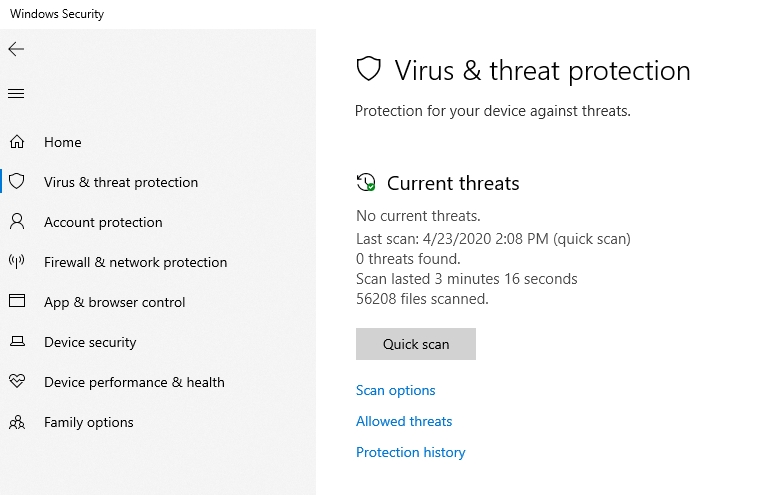View Protection history link
784x495 pixels.
[x=410, y=452]
